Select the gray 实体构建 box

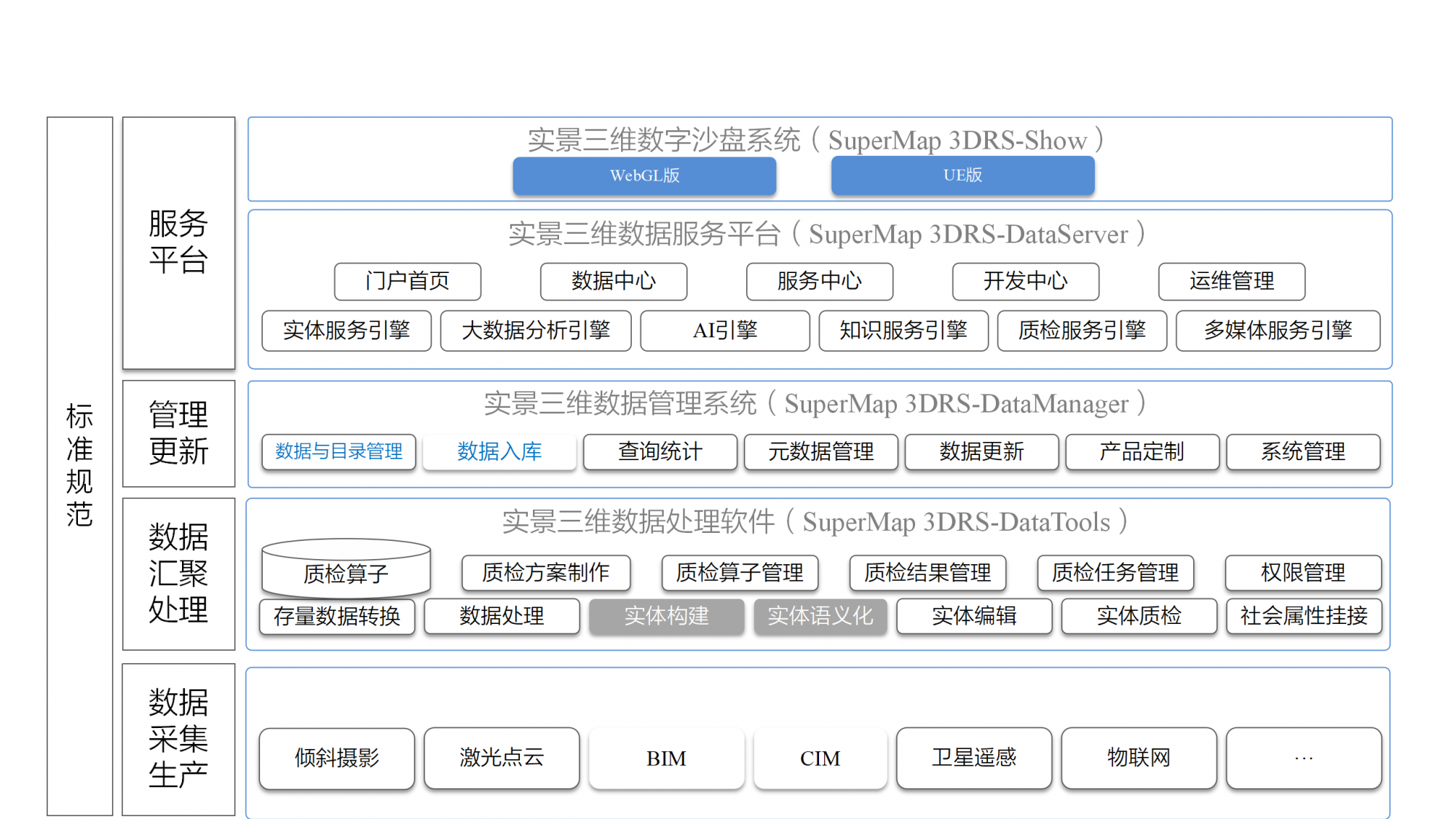pos(666,617)
